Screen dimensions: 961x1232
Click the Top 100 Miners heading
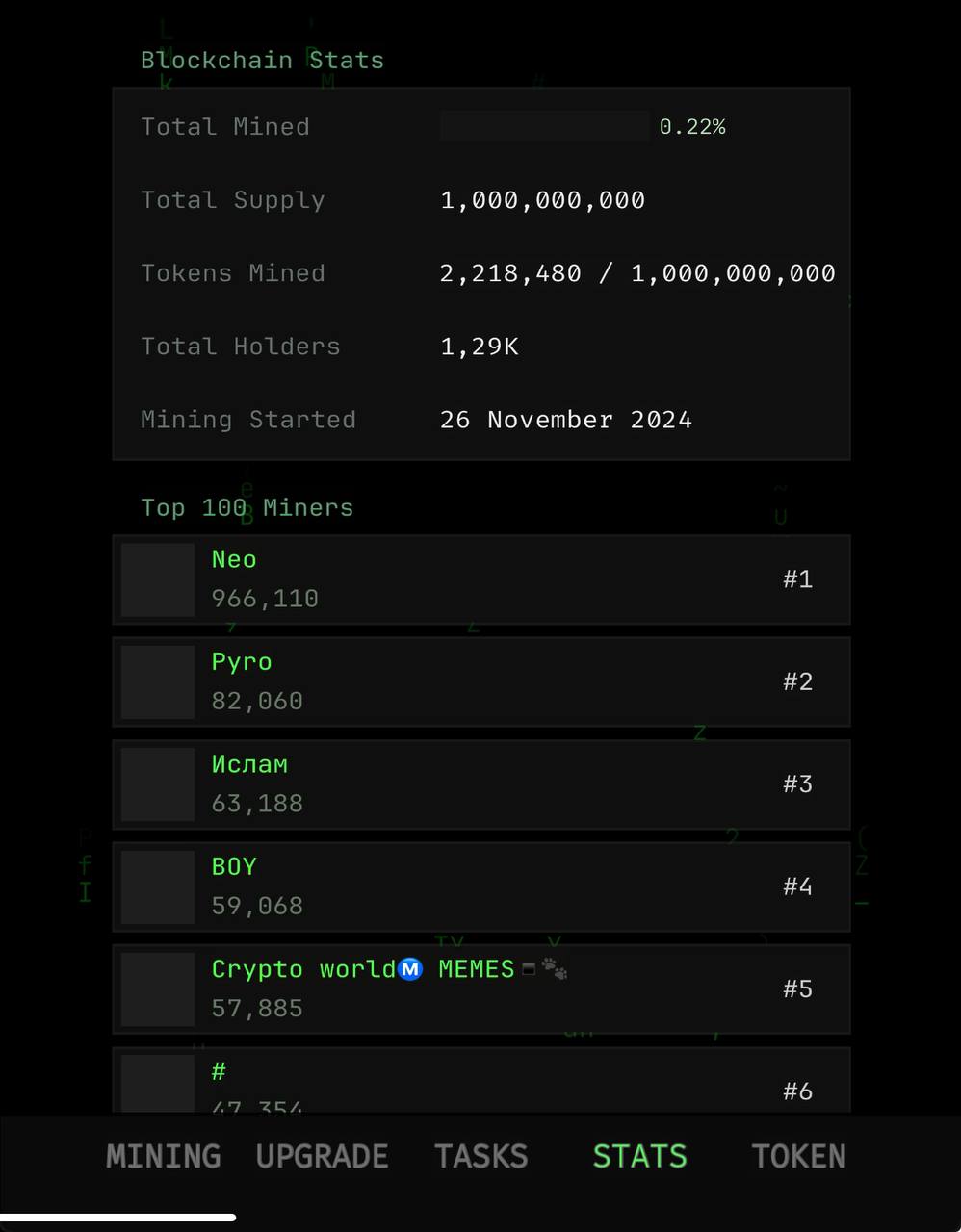pyautogui.click(x=247, y=507)
